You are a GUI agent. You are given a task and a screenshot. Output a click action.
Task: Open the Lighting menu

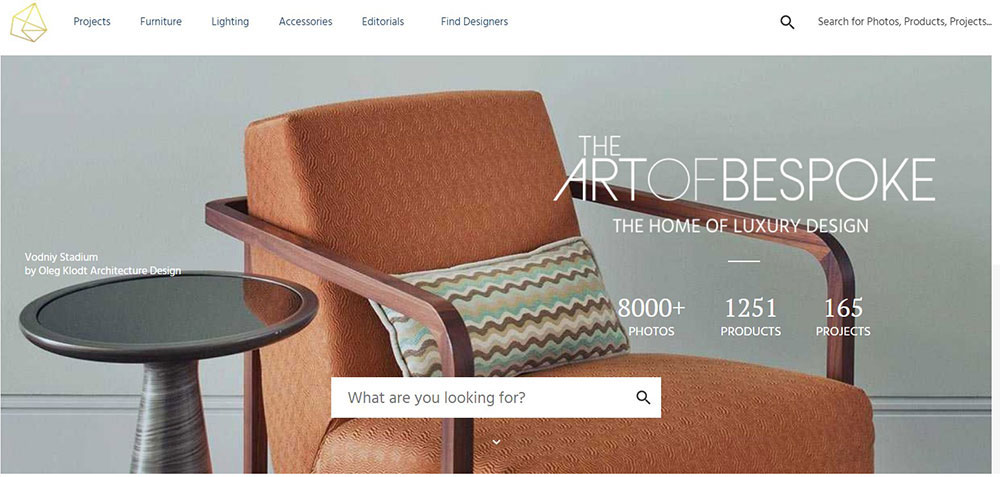coord(230,22)
